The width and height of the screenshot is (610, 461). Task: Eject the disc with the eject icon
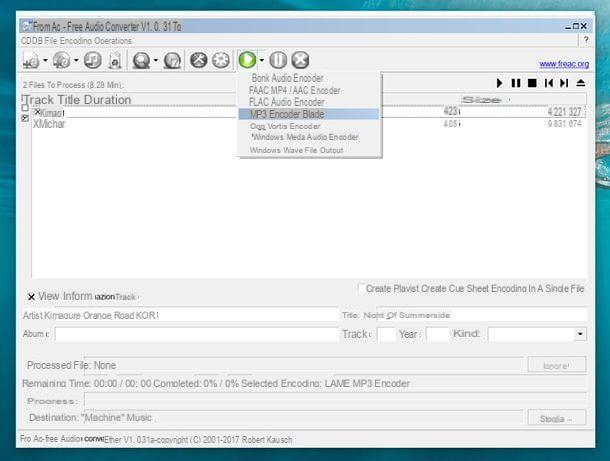pos(580,83)
